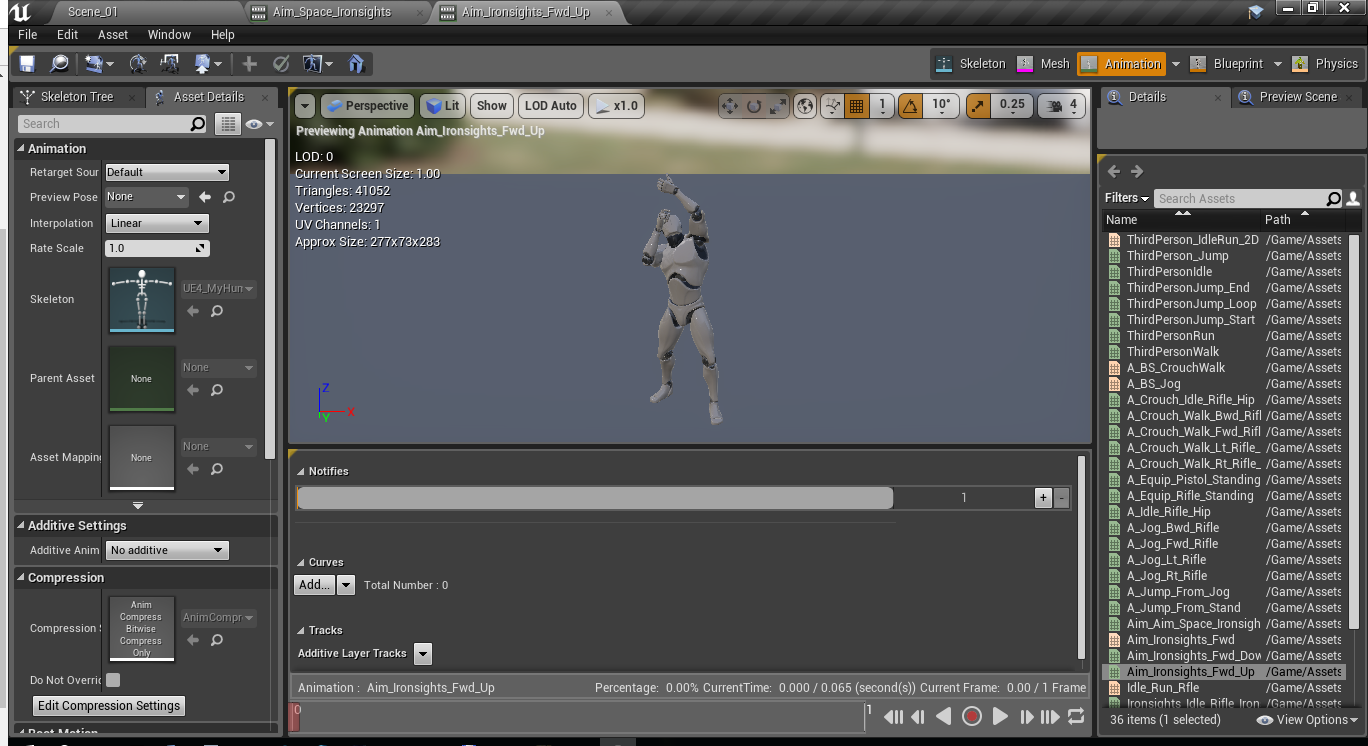The image size is (1368, 746).
Task: Open the Filters dropdown in asset browser
Action: point(1127,198)
